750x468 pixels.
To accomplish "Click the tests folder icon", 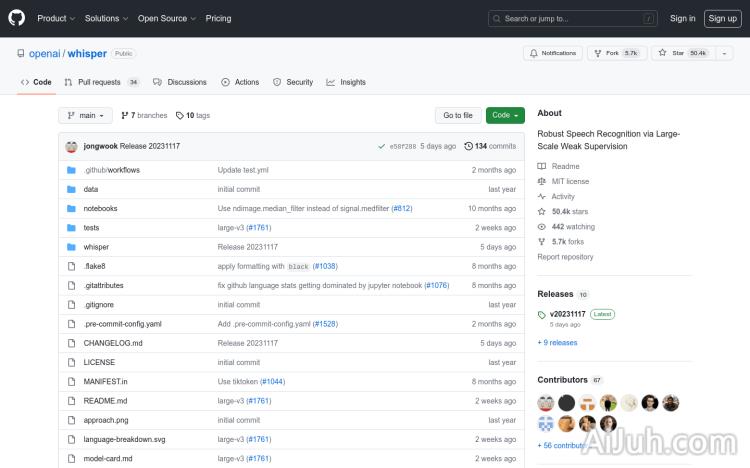I will [71, 228].
